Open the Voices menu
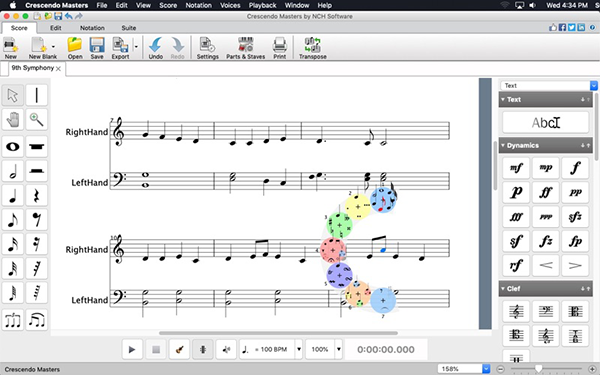Image resolution: width=600 pixels, height=375 pixels. point(230,5)
